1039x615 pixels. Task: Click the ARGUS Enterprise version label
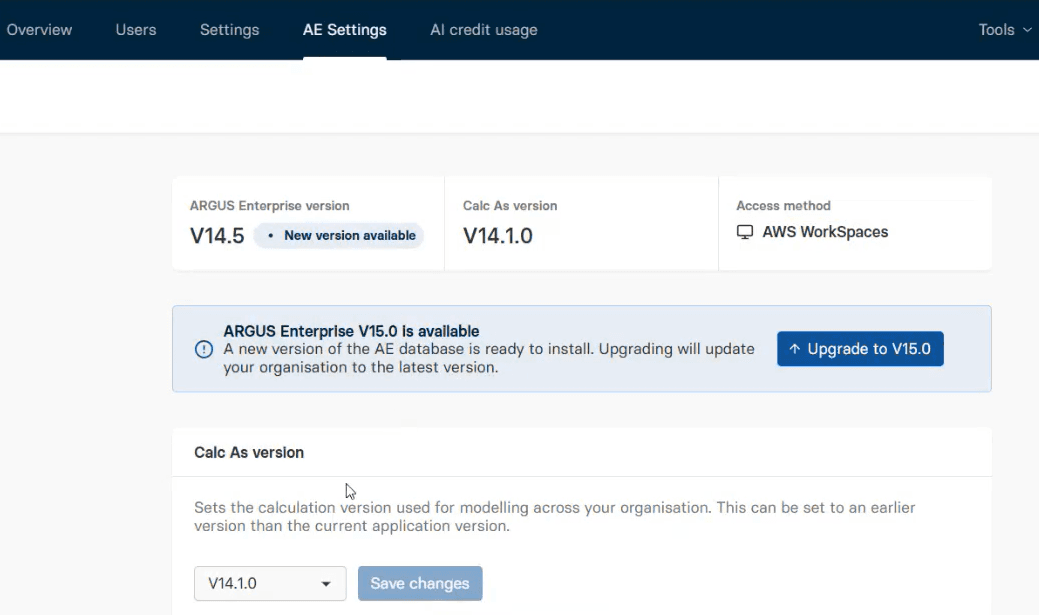click(x=270, y=205)
